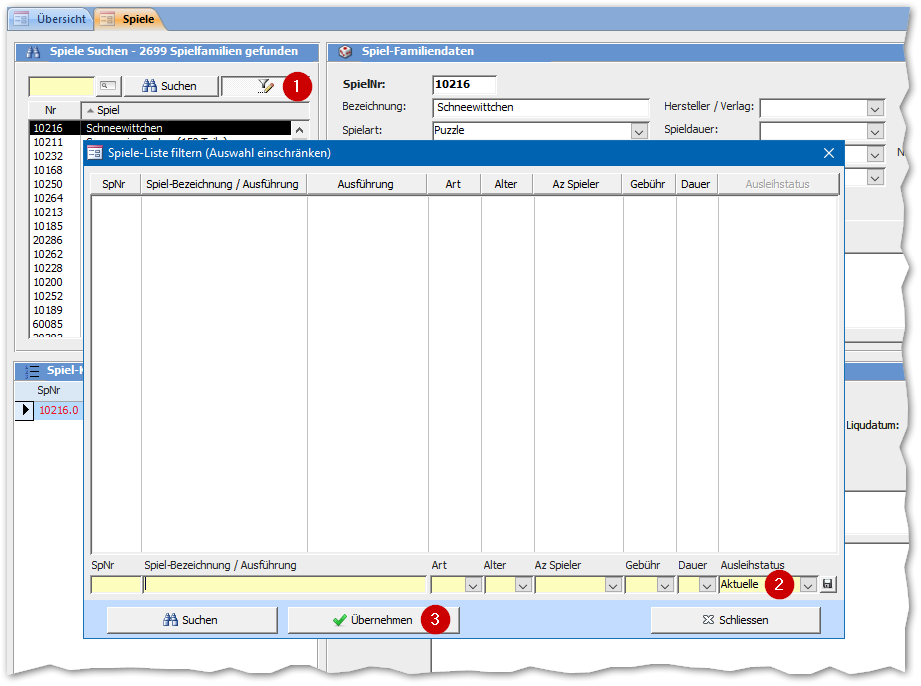921x686 pixels.
Task: Select game number 10262 in the list
Action: click(x=48, y=254)
